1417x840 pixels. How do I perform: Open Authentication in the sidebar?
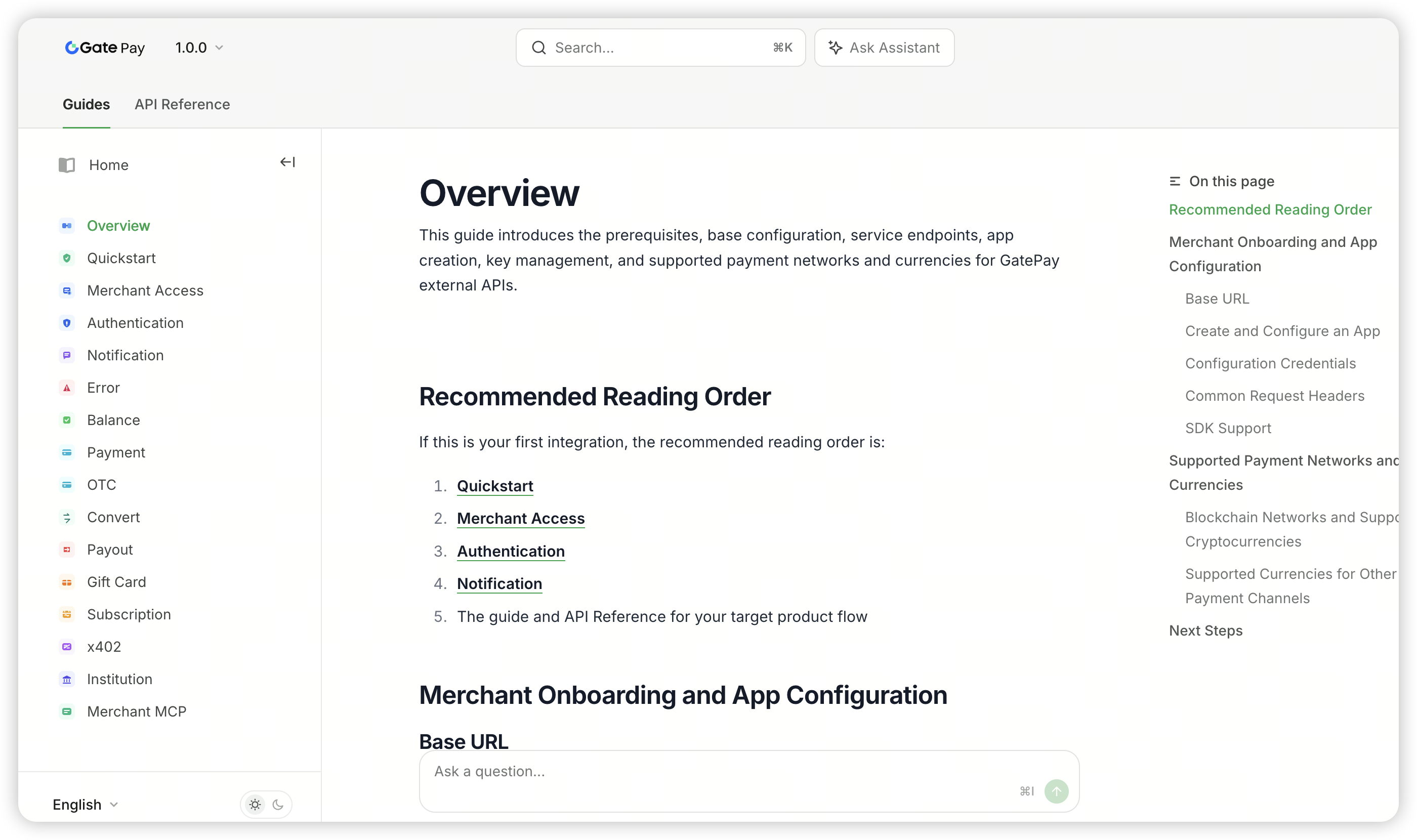point(135,323)
